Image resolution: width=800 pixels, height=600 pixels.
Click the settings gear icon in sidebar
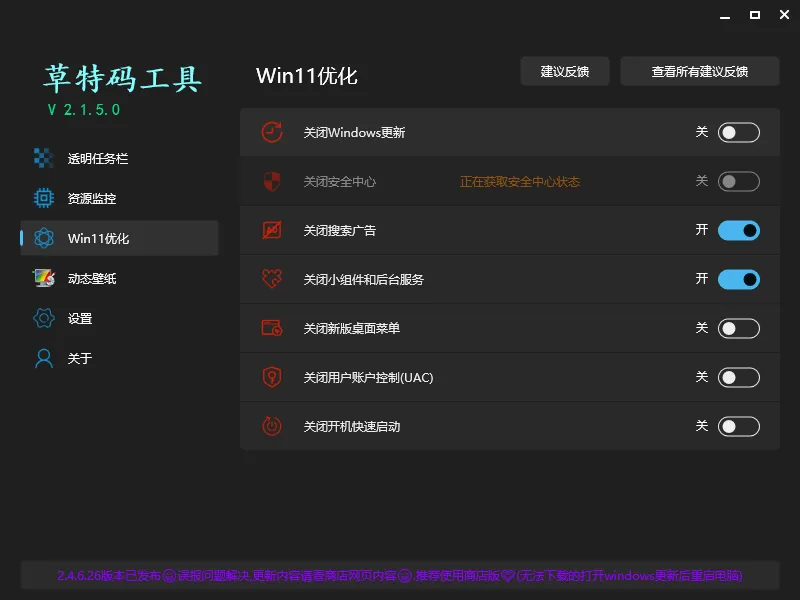pos(44,318)
